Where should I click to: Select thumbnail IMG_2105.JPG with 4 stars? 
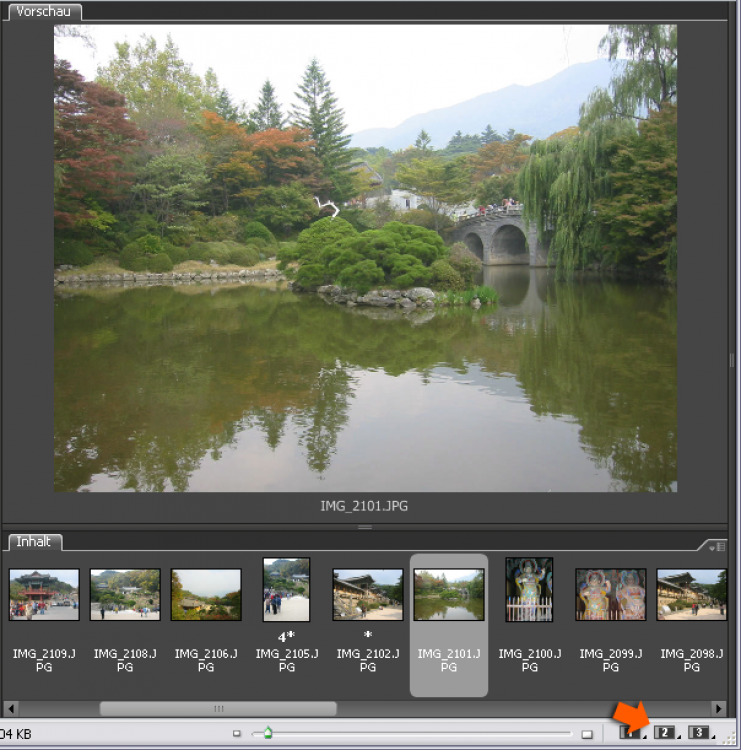(x=286, y=590)
